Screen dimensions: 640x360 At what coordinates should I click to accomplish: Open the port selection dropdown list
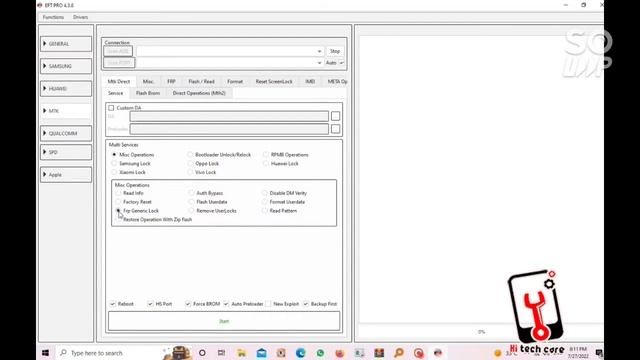(319, 63)
